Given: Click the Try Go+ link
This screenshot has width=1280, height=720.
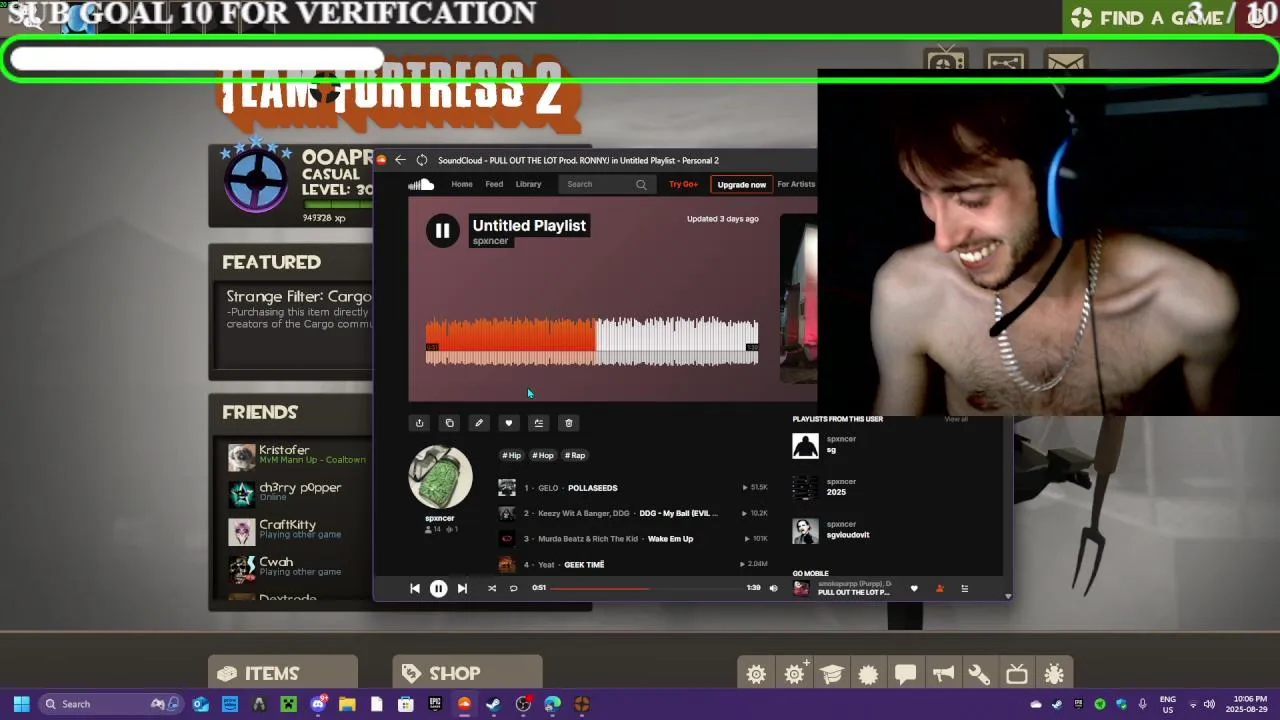Looking at the screenshot, I should tap(683, 184).
